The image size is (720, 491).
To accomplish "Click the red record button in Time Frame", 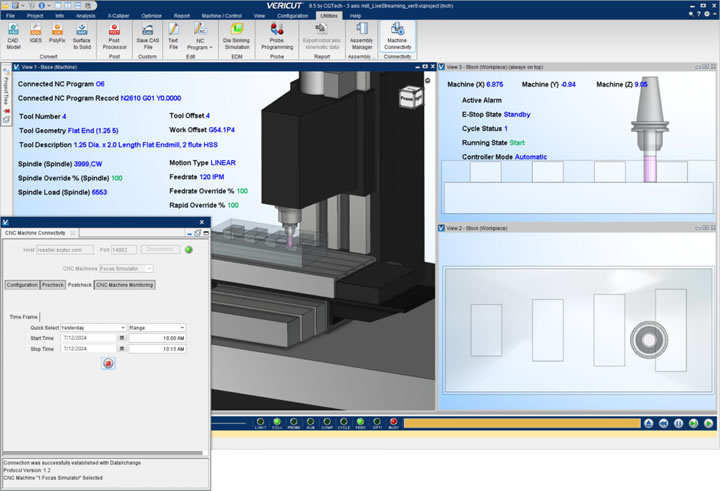I will click(x=108, y=363).
